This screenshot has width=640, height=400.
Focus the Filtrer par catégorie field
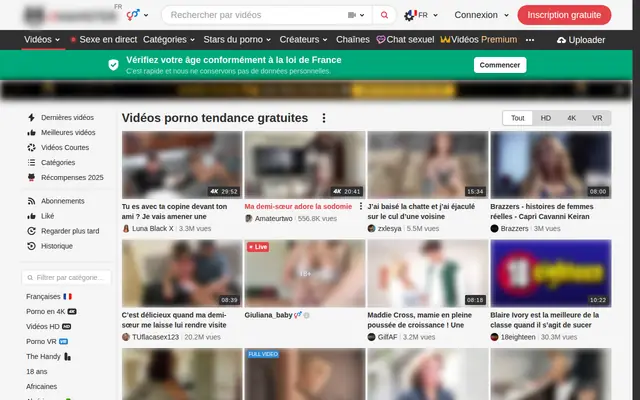(66, 278)
